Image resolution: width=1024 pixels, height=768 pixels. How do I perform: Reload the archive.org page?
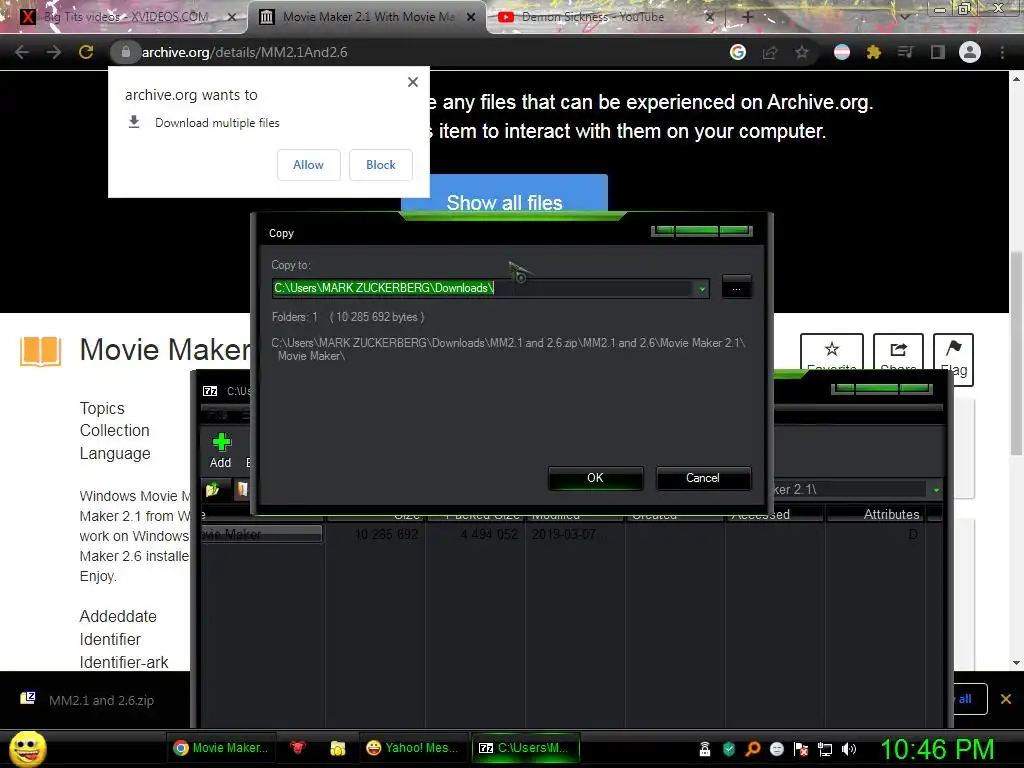point(86,52)
